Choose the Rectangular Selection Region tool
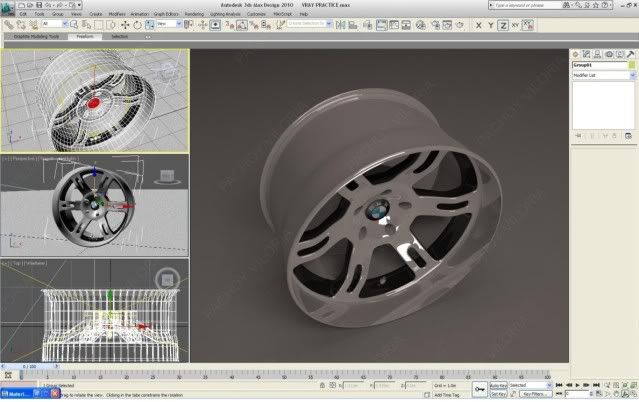Screen dimensions: 639x402 99,25
